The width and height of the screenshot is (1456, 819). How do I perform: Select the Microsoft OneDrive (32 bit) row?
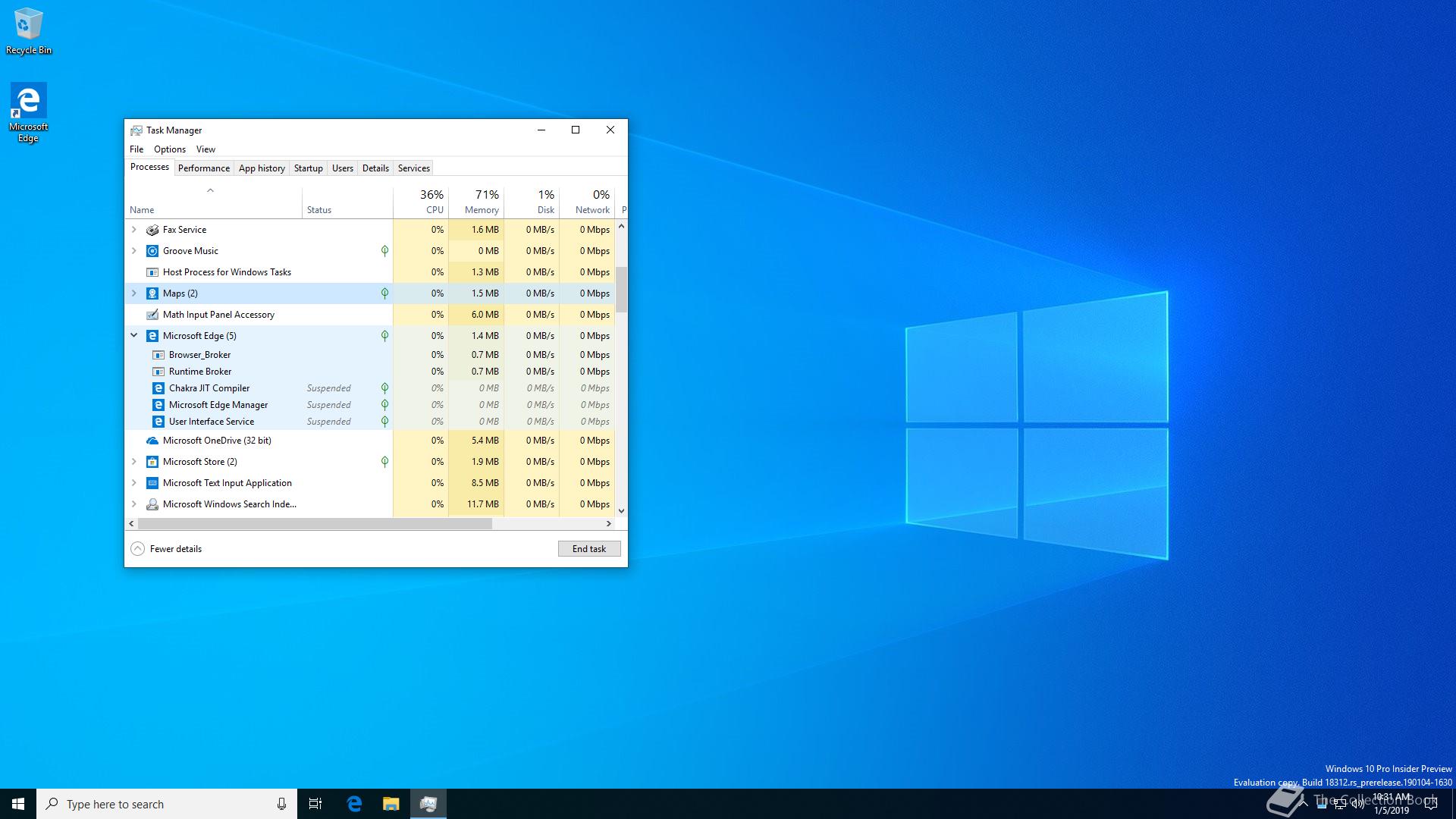(370, 441)
